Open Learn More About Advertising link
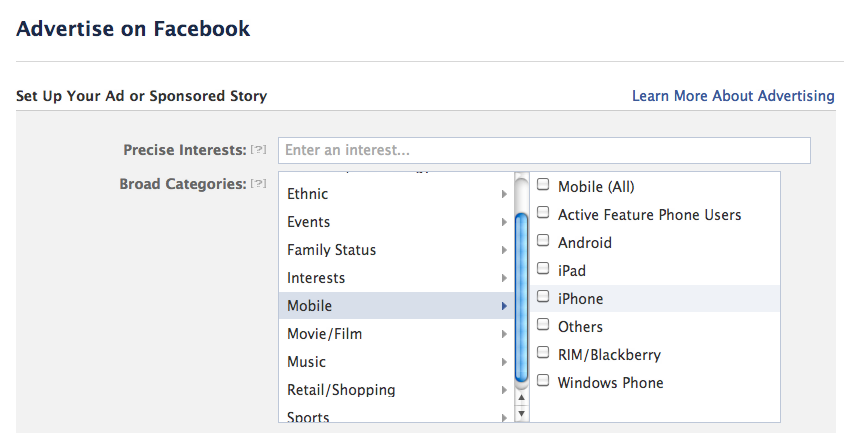This screenshot has height=444, width=848. [x=732, y=96]
